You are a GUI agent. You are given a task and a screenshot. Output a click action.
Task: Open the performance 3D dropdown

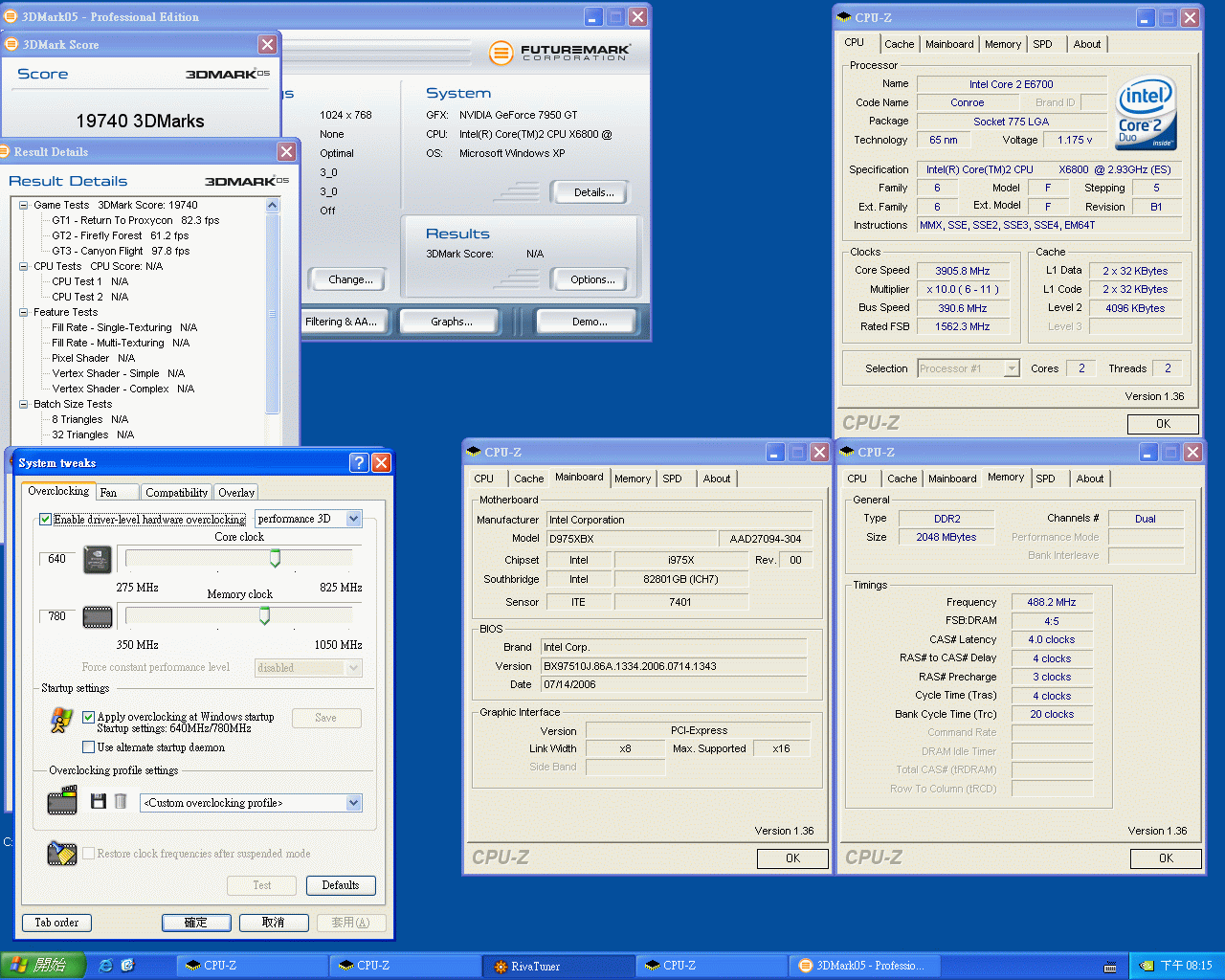353,519
